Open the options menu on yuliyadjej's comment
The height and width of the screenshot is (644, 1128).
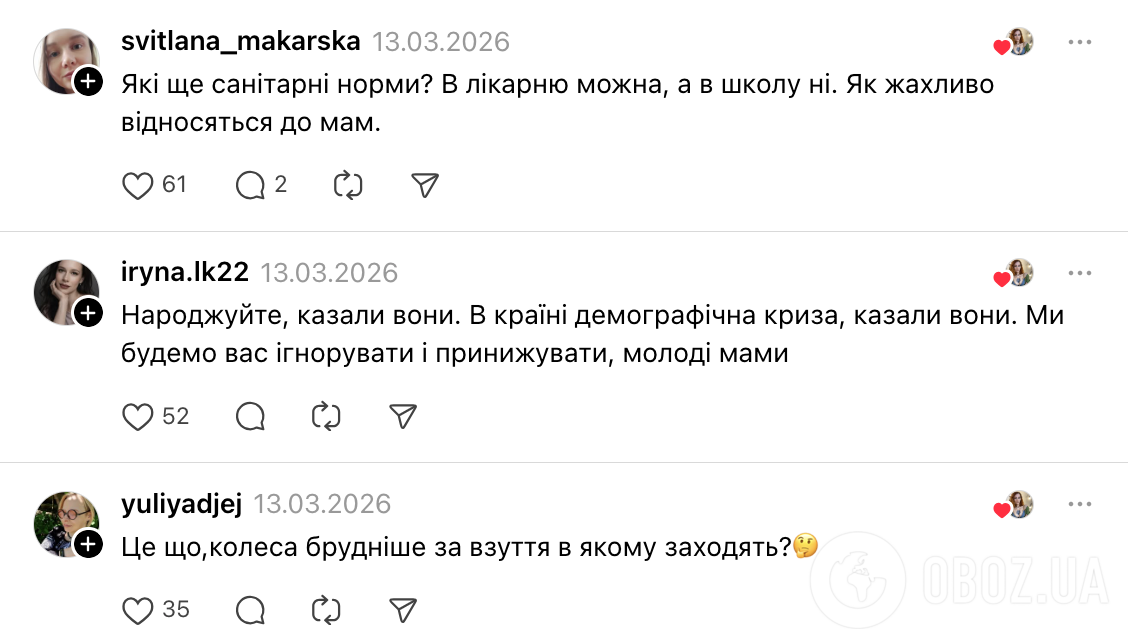(1078, 505)
